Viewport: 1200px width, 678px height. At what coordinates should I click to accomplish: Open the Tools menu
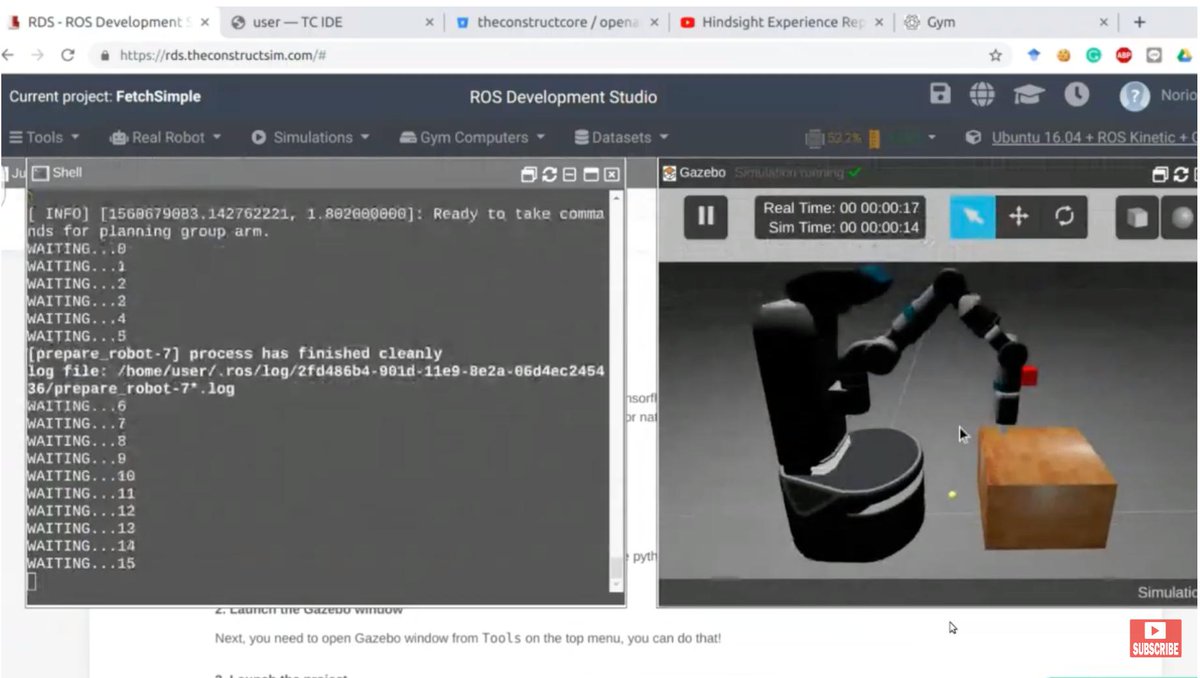(x=44, y=137)
